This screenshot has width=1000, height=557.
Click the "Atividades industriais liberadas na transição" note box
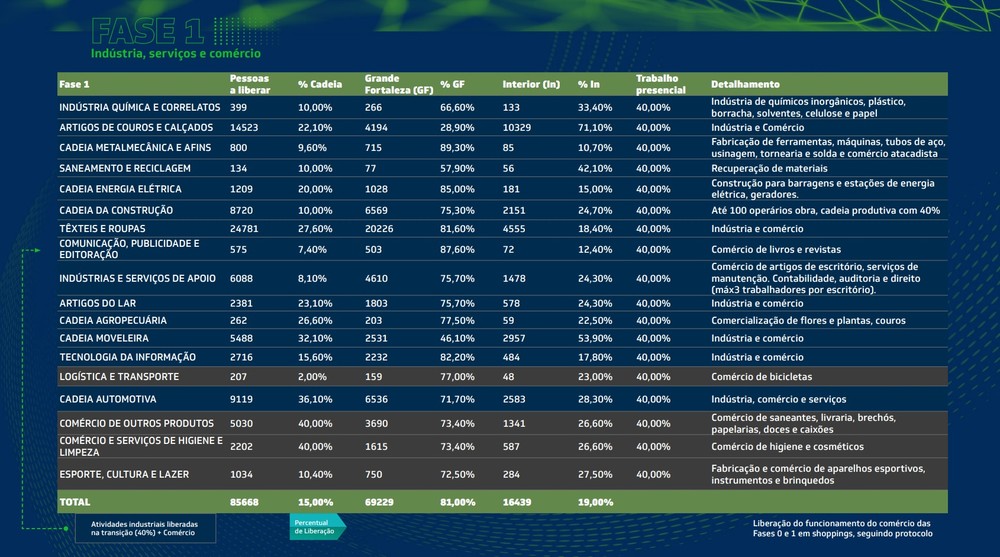point(145,528)
